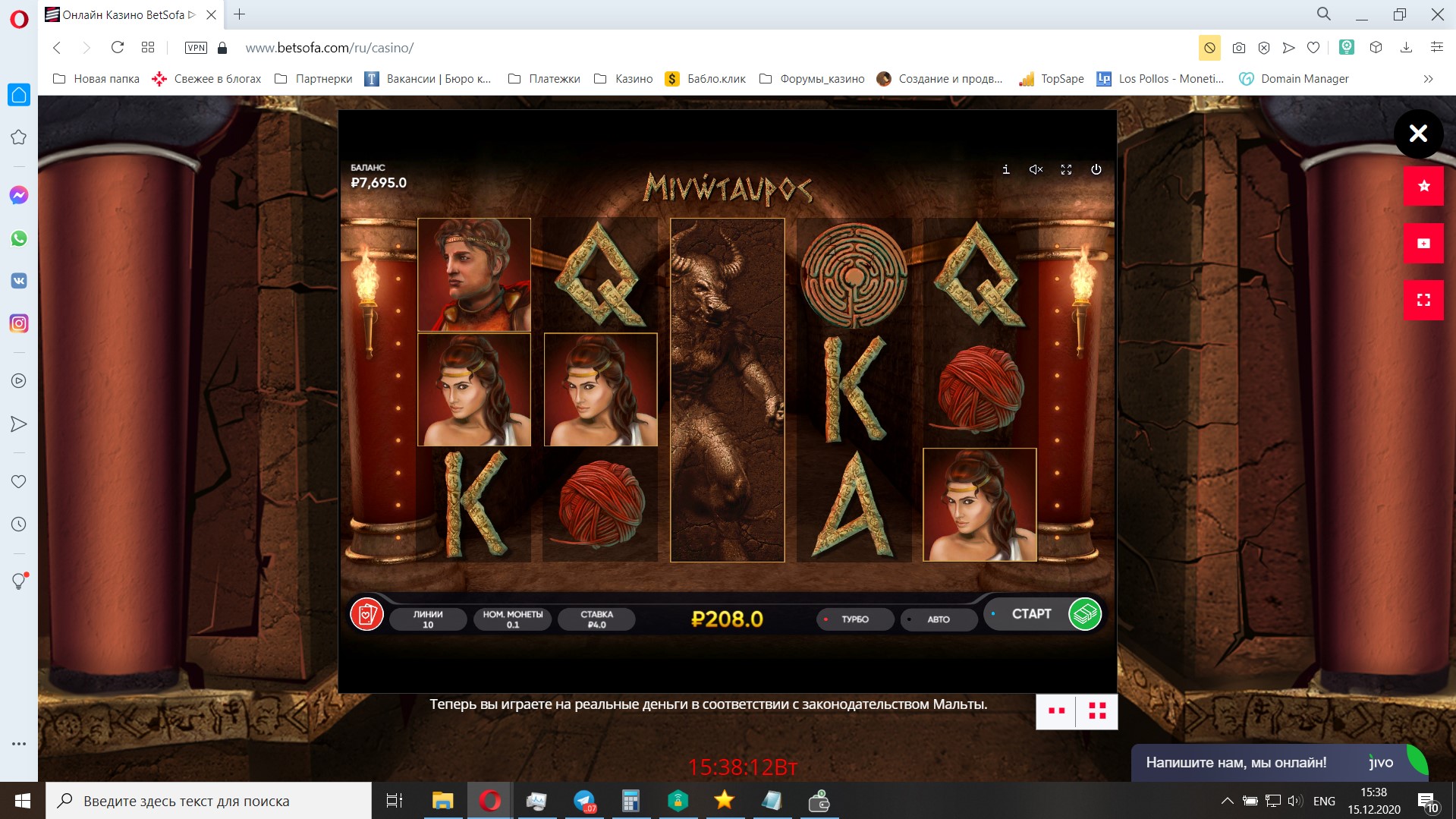Open Task View on taskbar

pyautogui.click(x=395, y=801)
